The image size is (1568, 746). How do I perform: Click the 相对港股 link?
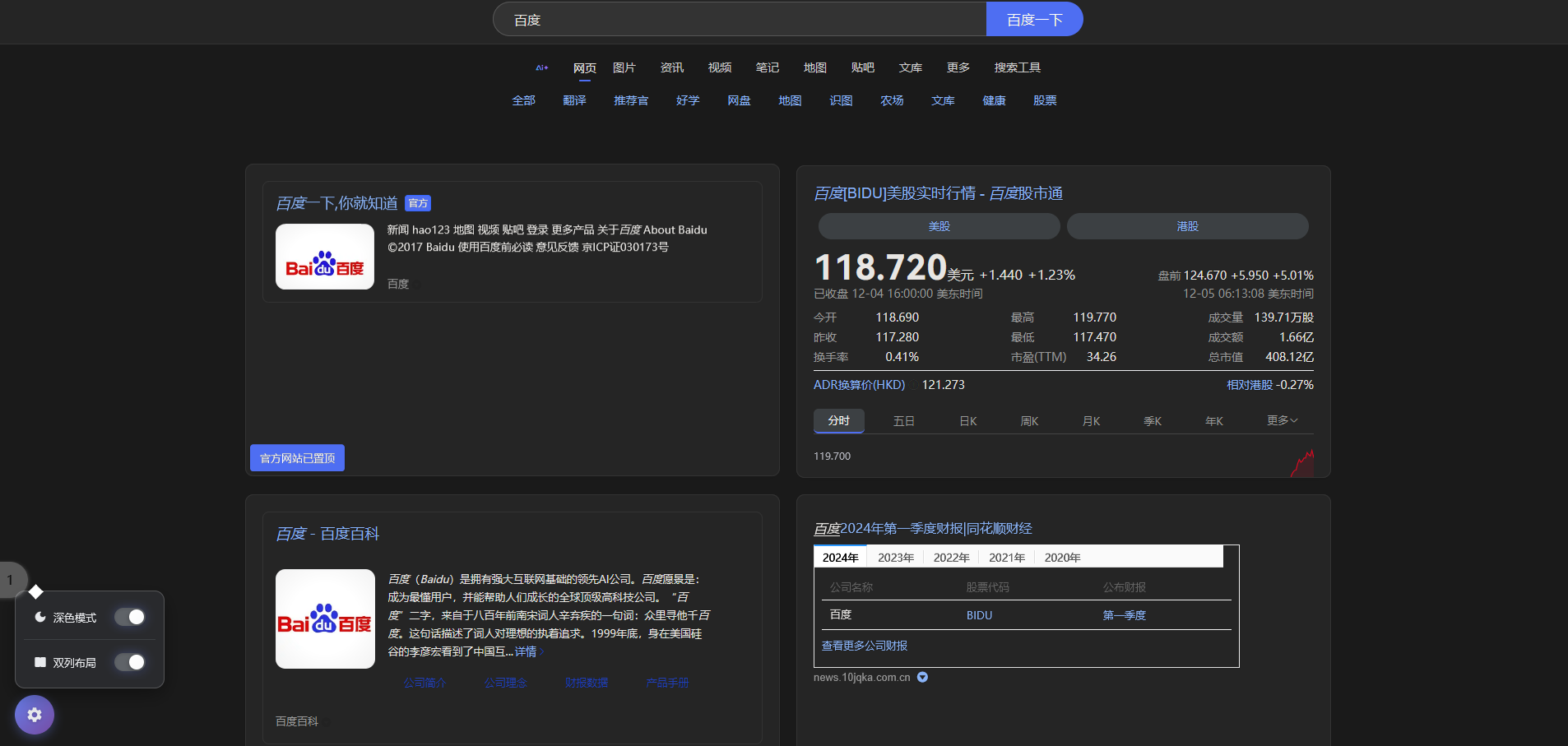(x=1250, y=385)
